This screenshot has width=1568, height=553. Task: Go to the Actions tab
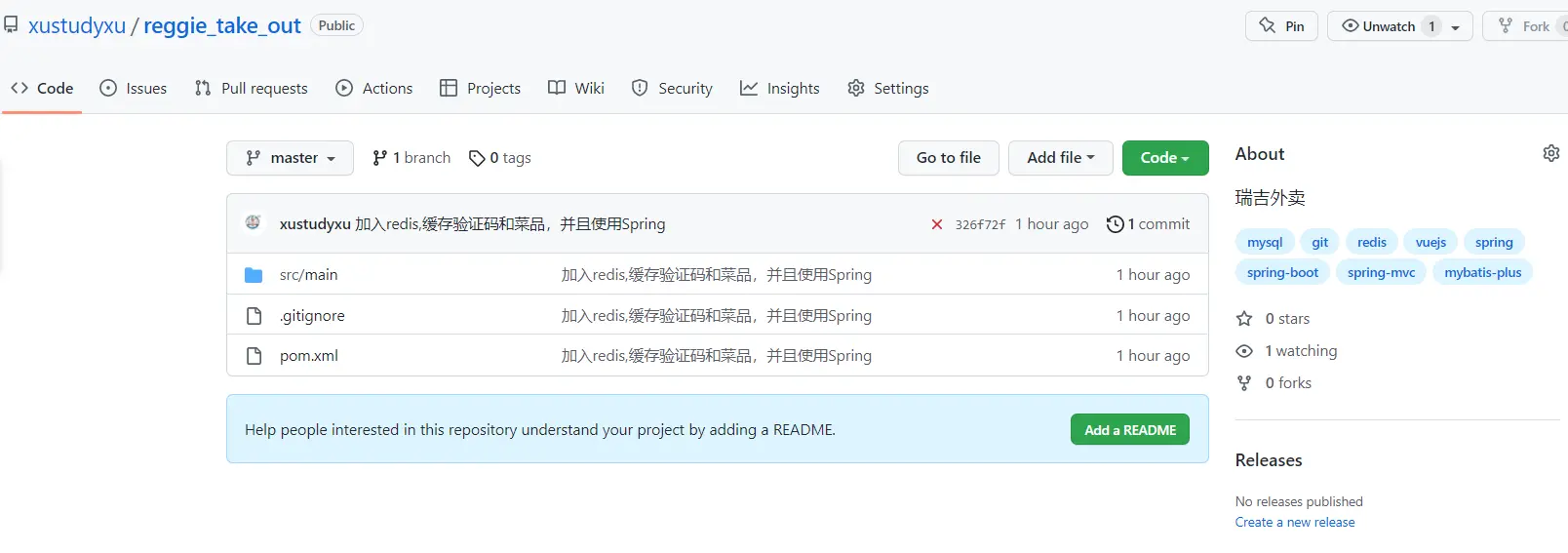[x=374, y=88]
